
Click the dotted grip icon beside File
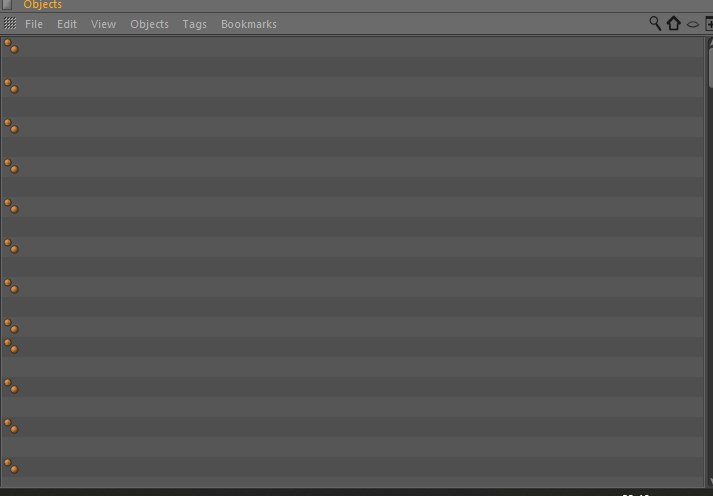10,23
